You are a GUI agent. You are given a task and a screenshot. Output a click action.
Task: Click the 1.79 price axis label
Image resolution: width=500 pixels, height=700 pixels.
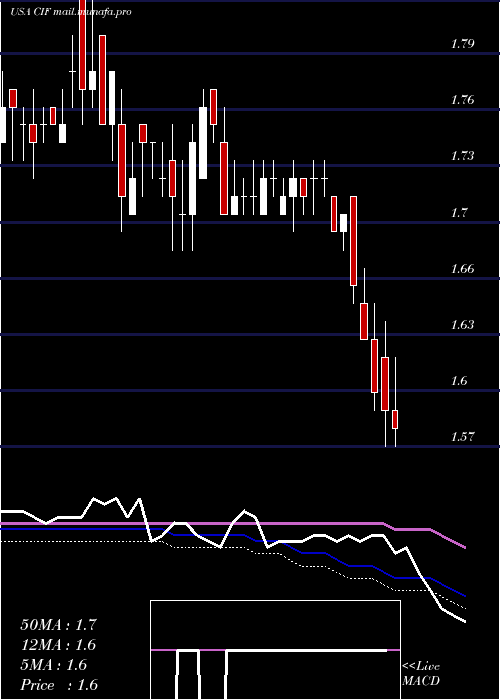[x=462, y=44]
